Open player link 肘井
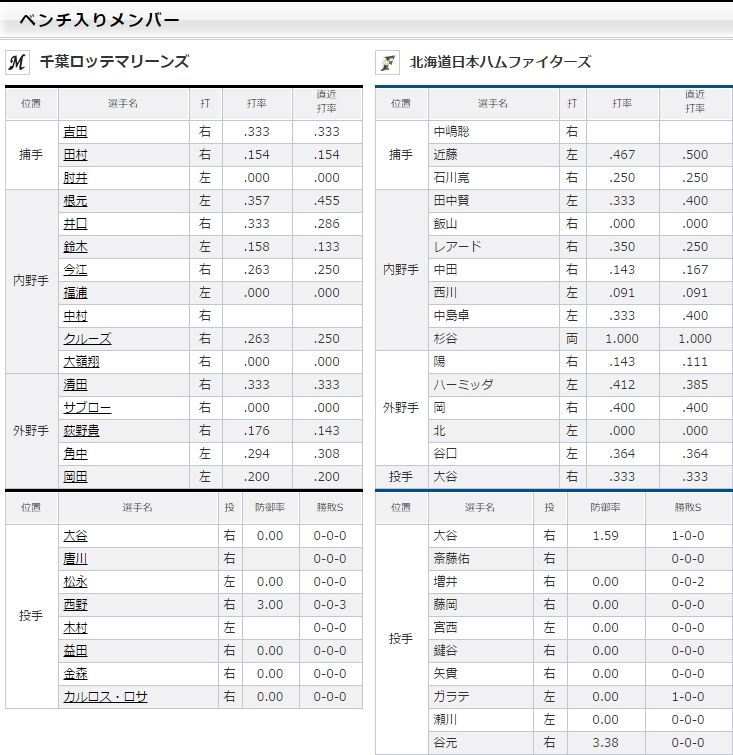Screen dimensions: 733x755 tap(76, 178)
